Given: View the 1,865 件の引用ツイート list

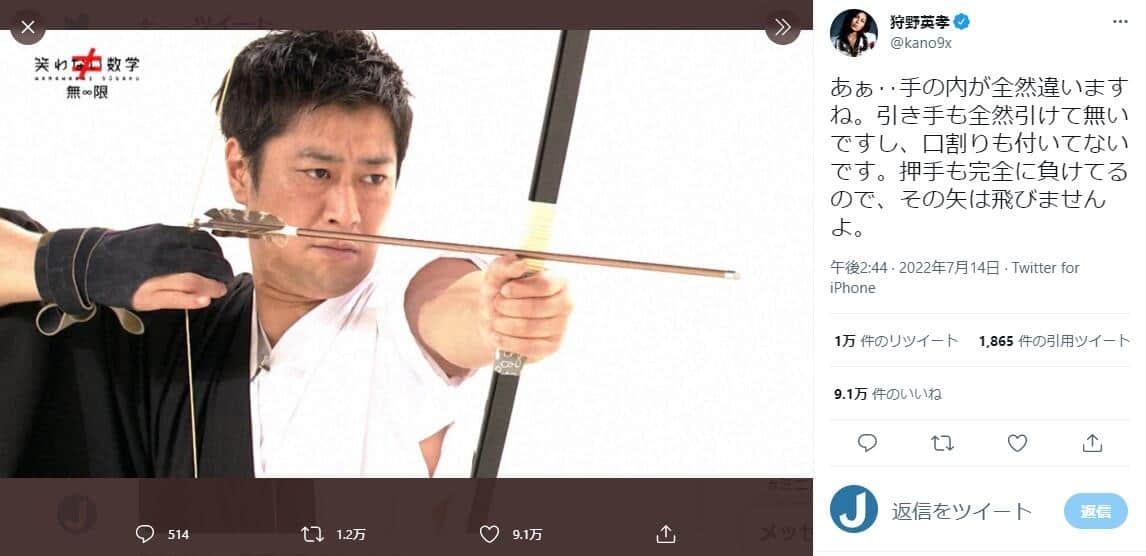Looking at the screenshot, I should 1054,341.
